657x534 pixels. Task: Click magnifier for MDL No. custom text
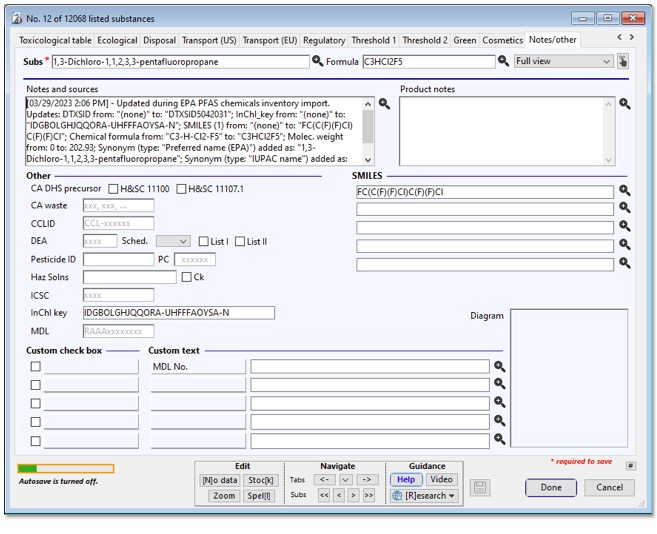pyautogui.click(x=499, y=366)
